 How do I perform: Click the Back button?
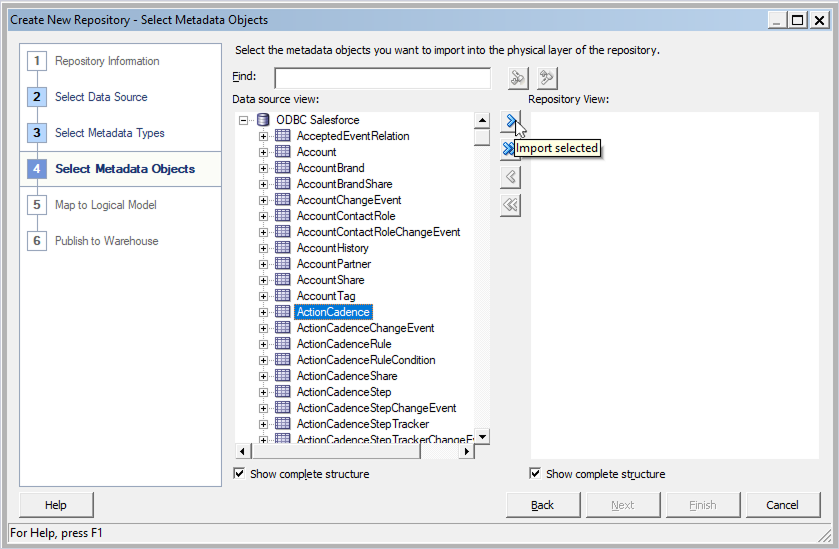pos(543,505)
